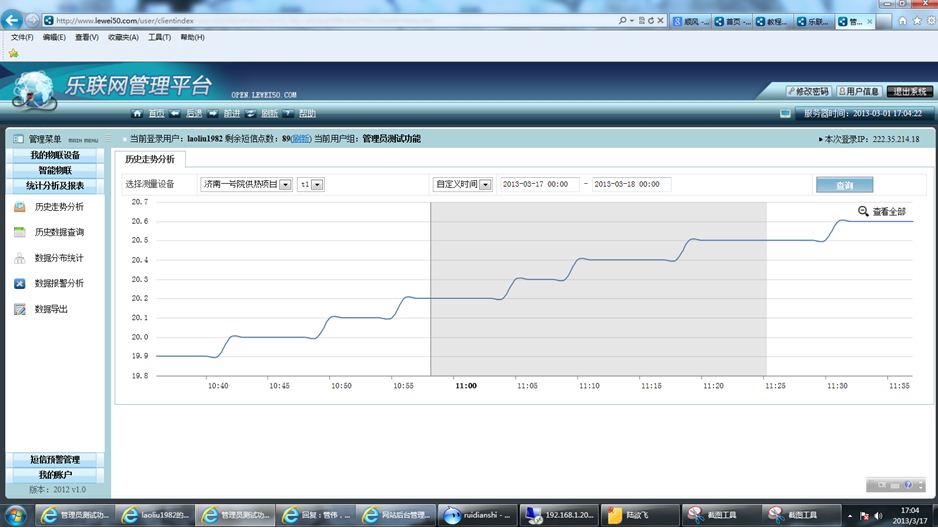This screenshot has width=938, height=528.
Task: Click the 退出系统 logout button
Action: coord(910,91)
